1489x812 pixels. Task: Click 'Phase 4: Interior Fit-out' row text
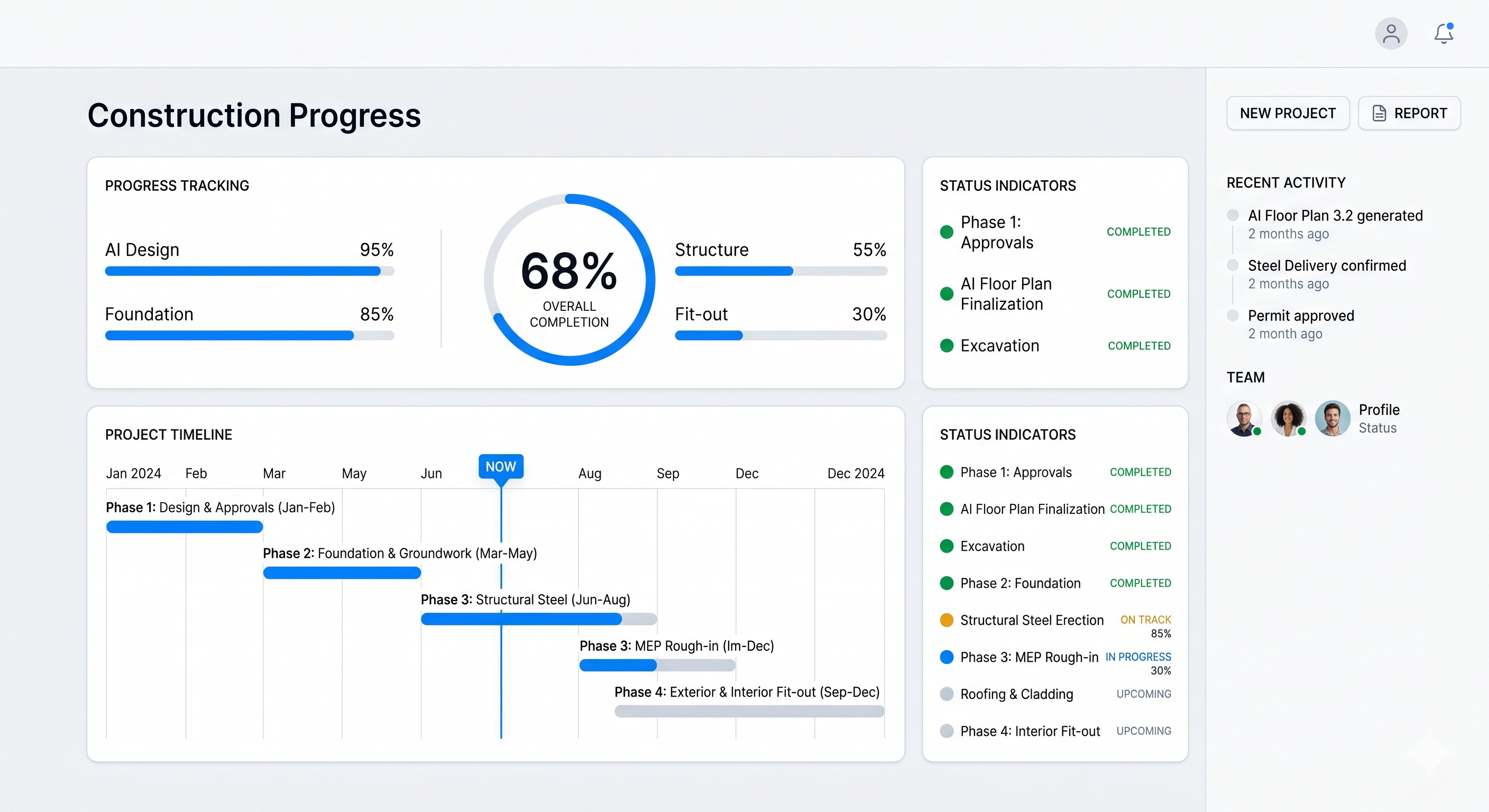coord(1030,731)
